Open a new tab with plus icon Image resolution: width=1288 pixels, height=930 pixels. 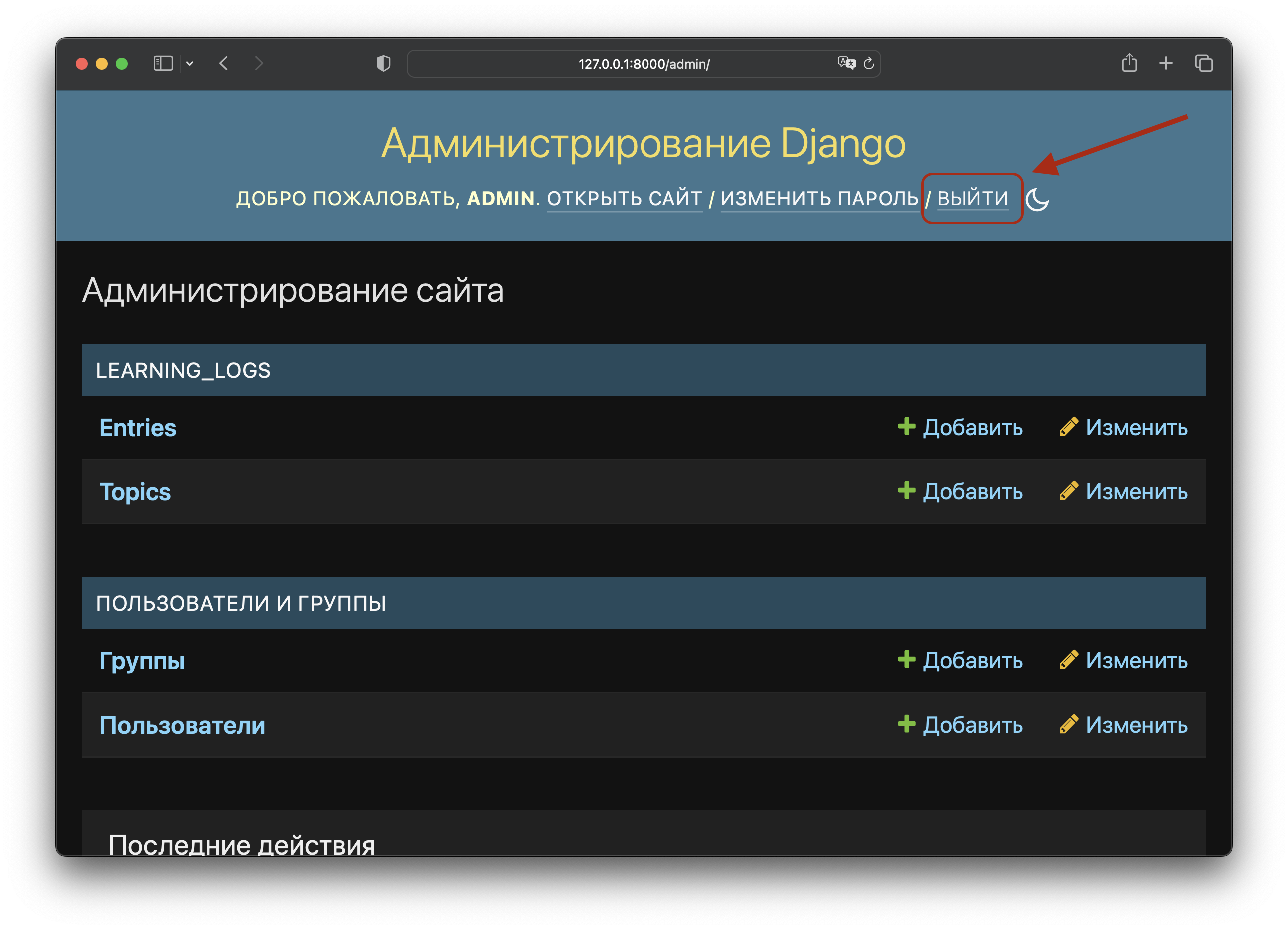(1165, 63)
